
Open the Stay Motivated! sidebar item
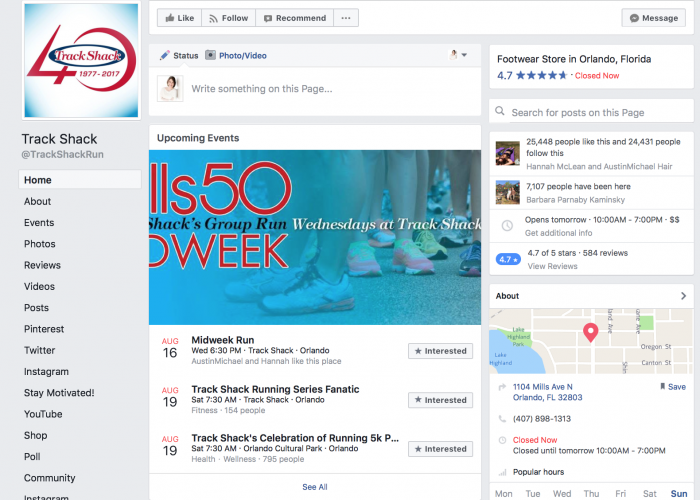pos(59,393)
